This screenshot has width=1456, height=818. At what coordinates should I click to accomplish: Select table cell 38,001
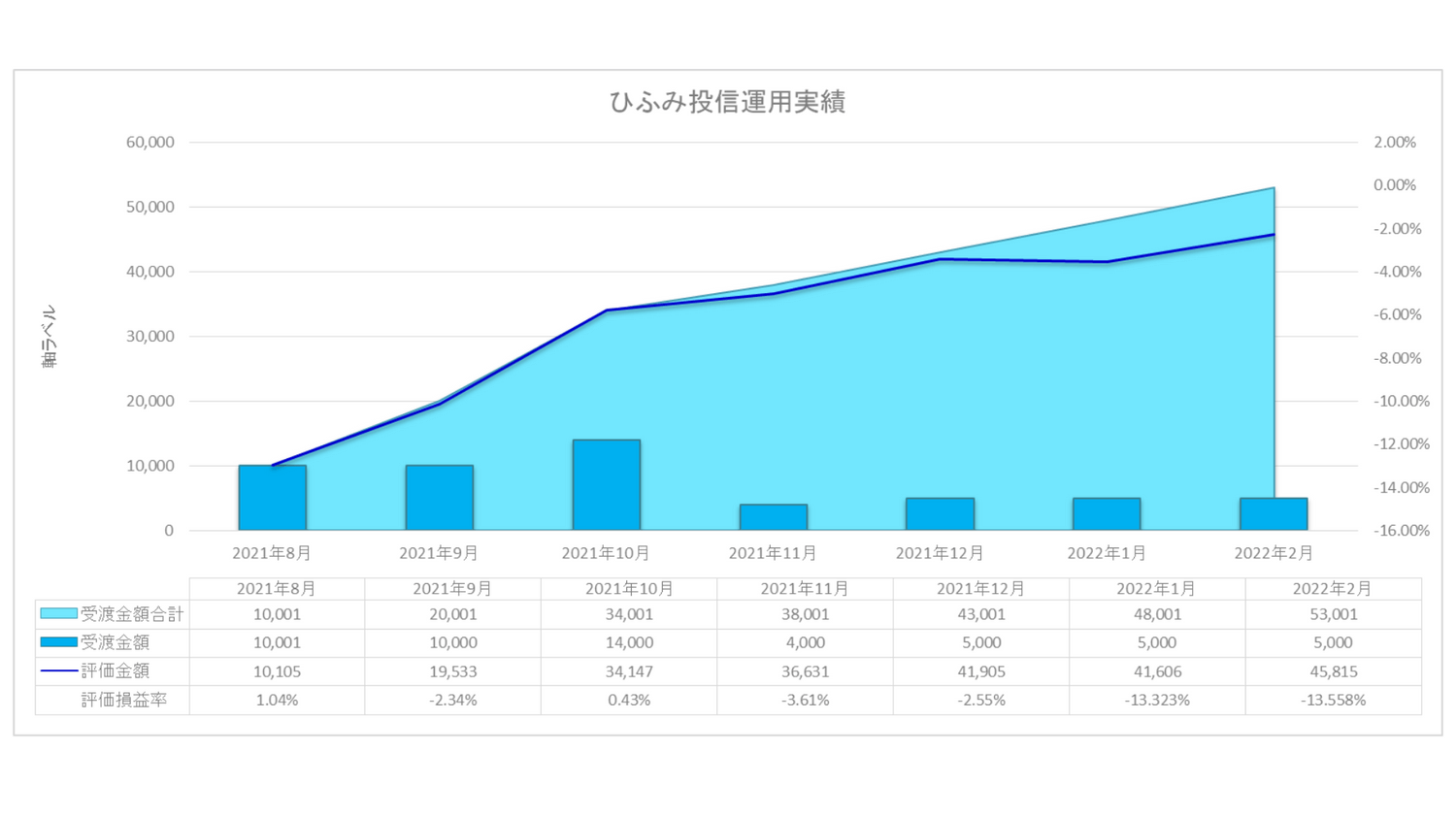(806, 614)
